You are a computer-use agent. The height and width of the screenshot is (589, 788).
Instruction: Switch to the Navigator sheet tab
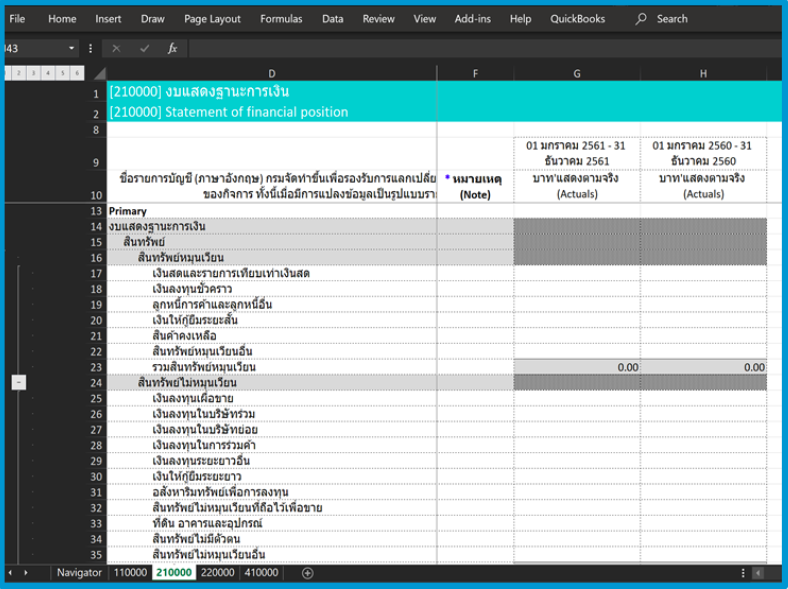tap(79, 572)
